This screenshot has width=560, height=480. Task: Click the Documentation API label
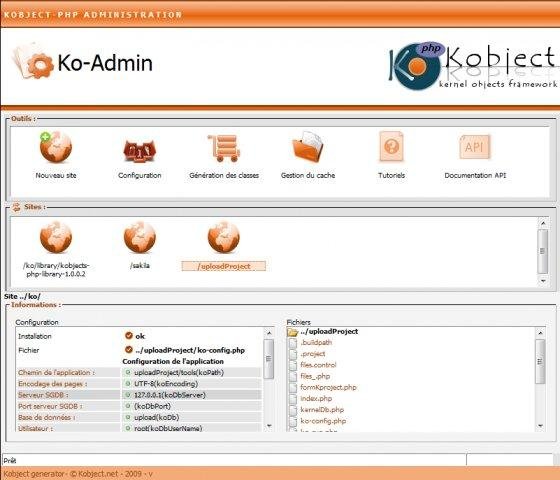(x=475, y=175)
